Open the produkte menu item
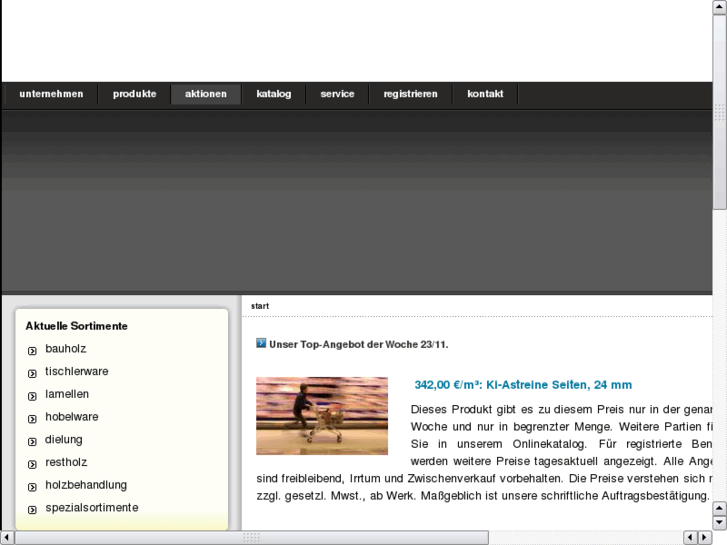The height and width of the screenshot is (545, 727). click(134, 94)
